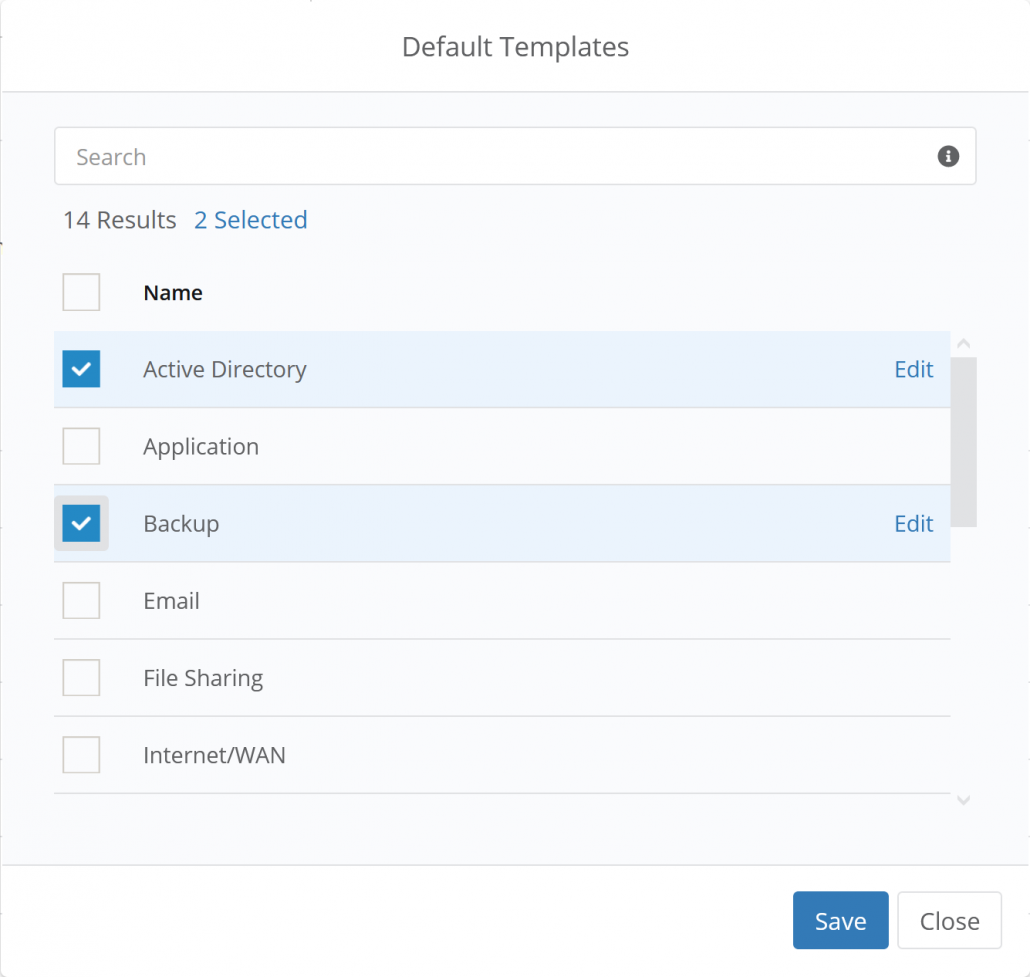Close the Default Templates dialog

(948, 920)
